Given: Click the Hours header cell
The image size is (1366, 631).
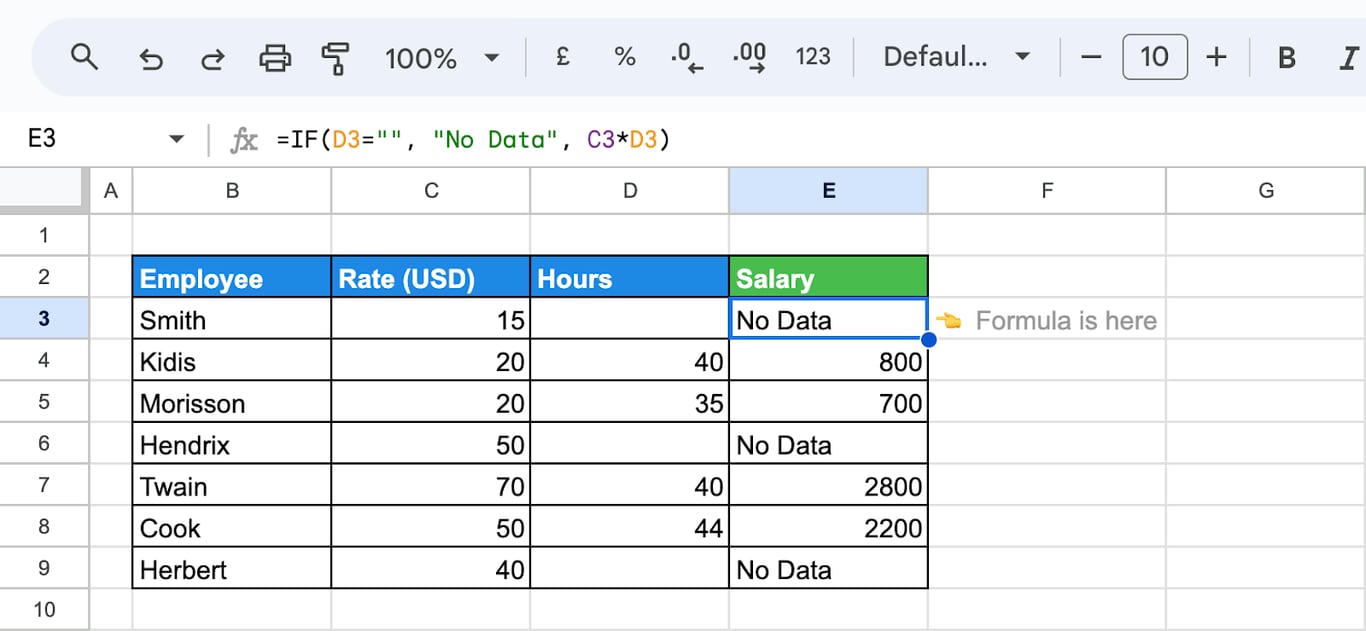Looking at the screenshot, I should coord(630,277).
